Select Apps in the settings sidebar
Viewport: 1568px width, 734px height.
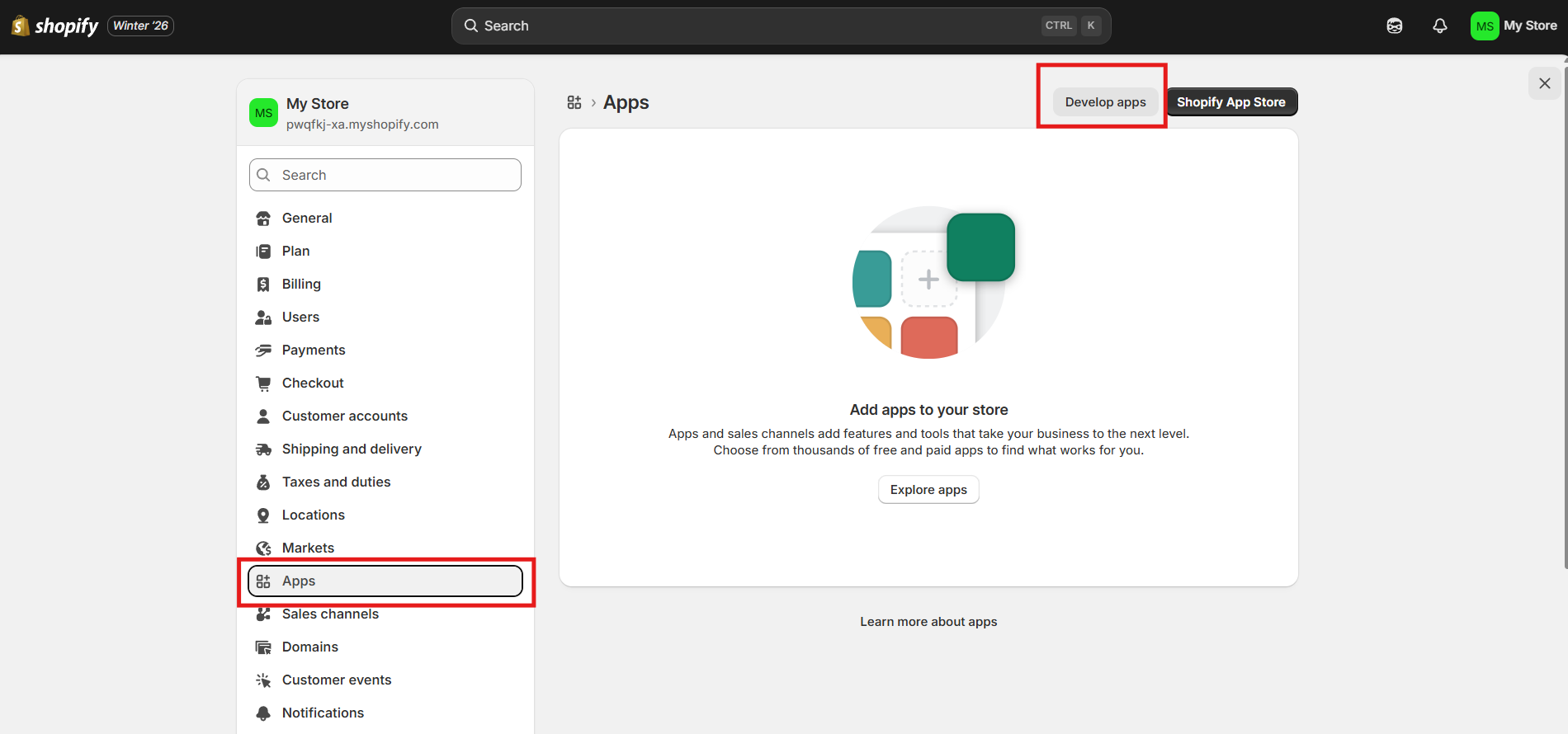click(x=385, y=581)
